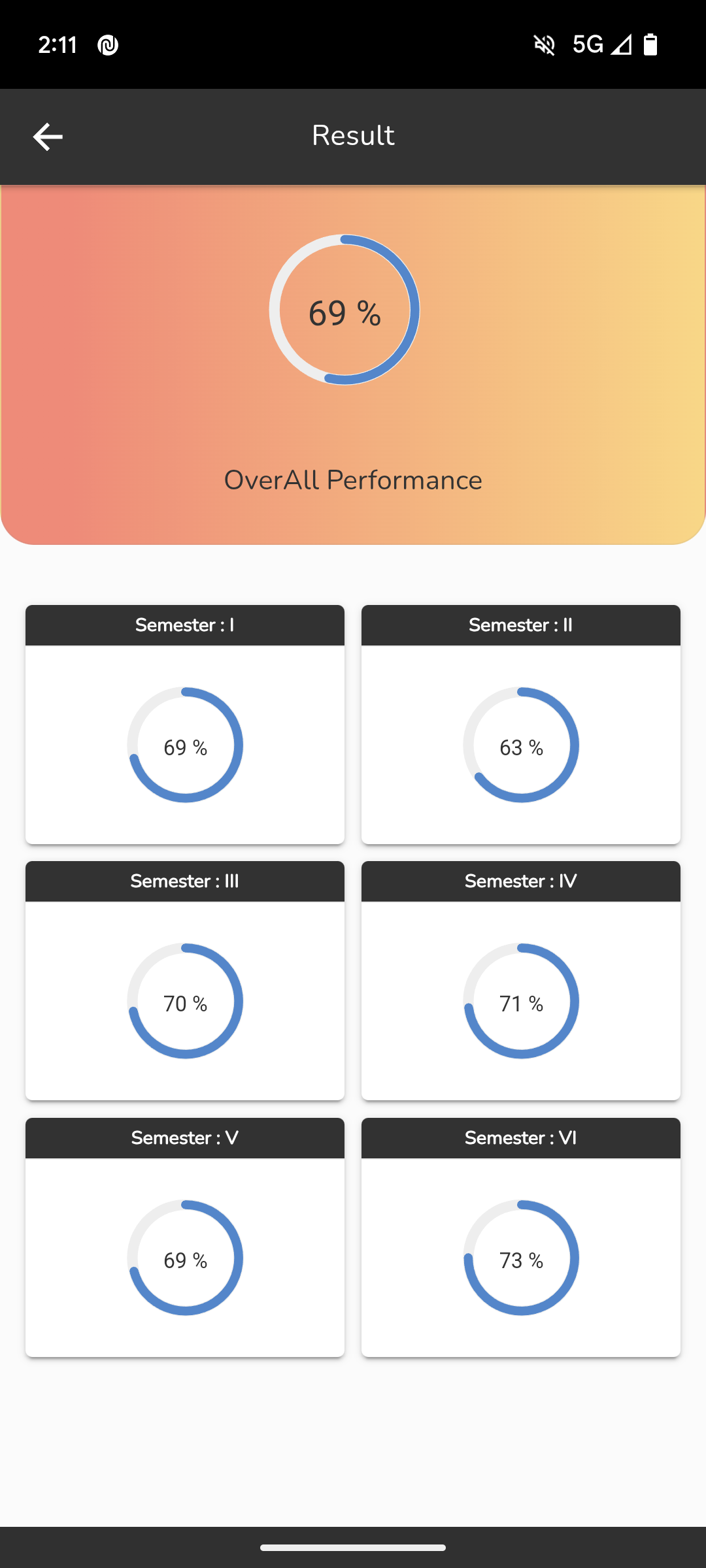
Task: Tap the back arrow icon
Action: point(48,137)
